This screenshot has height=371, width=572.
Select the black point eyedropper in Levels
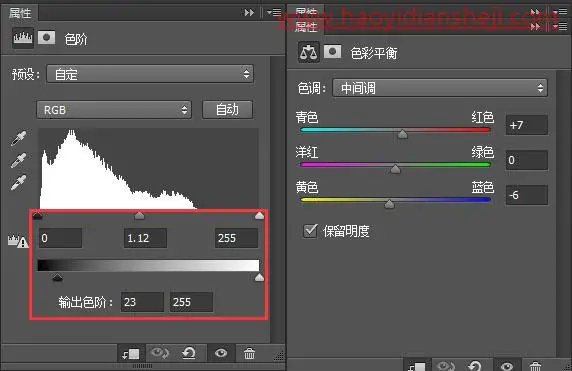[18, 138]
